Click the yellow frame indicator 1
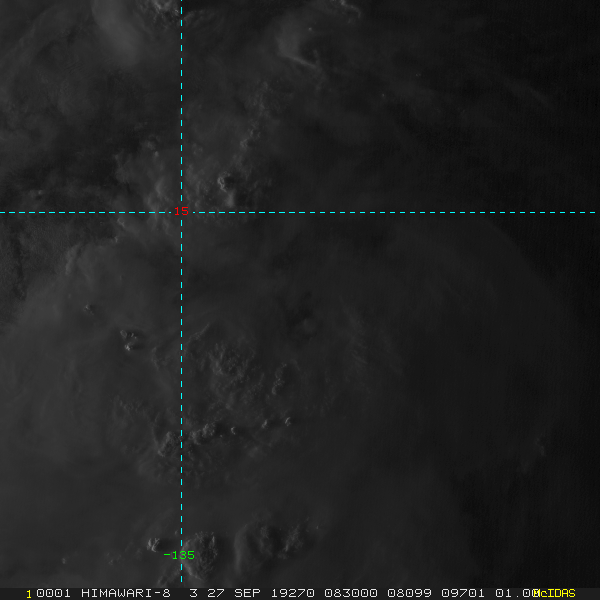This screenshot has width=600, height=600. [29, 594]
